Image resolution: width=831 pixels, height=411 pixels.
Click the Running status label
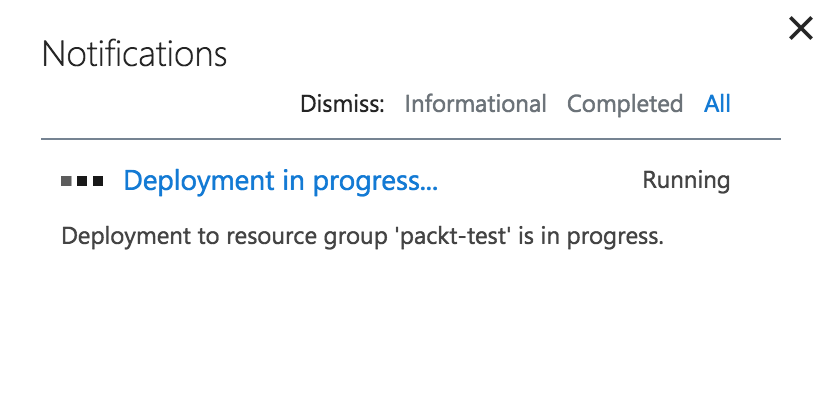(686, 181)
